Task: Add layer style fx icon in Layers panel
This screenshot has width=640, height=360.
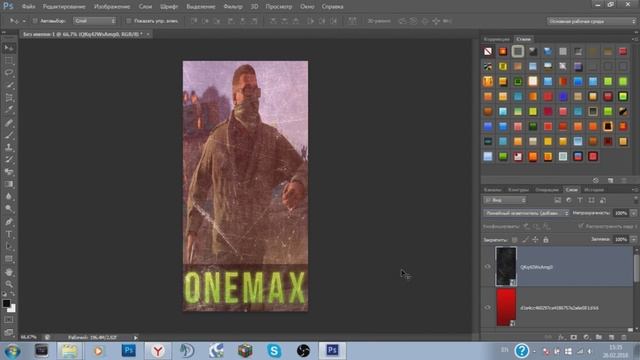Action: (x=561, y=338)
